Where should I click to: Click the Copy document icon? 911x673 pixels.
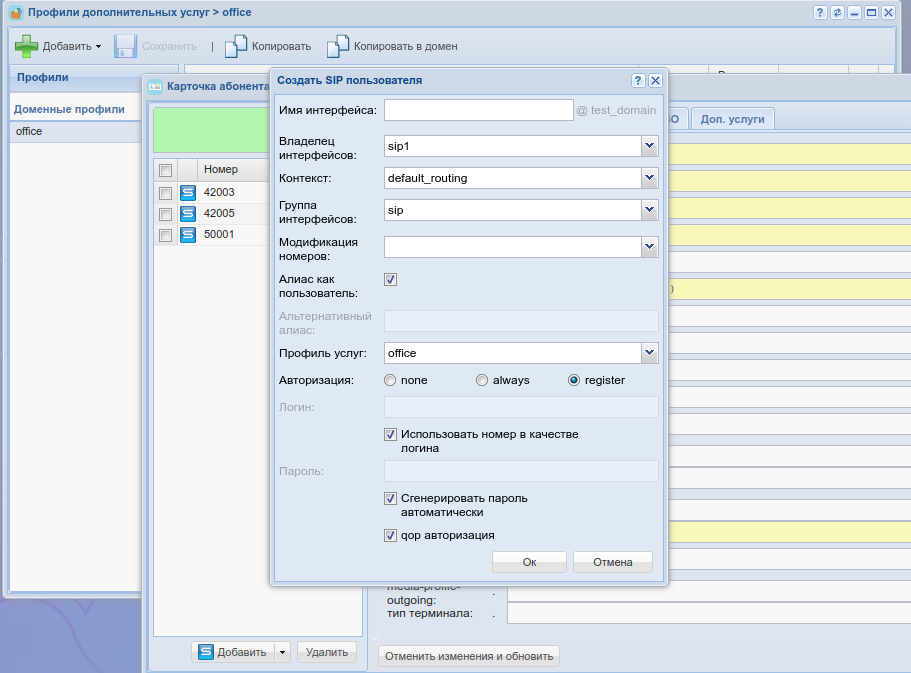pyautogui.click(x=236, y=46)
